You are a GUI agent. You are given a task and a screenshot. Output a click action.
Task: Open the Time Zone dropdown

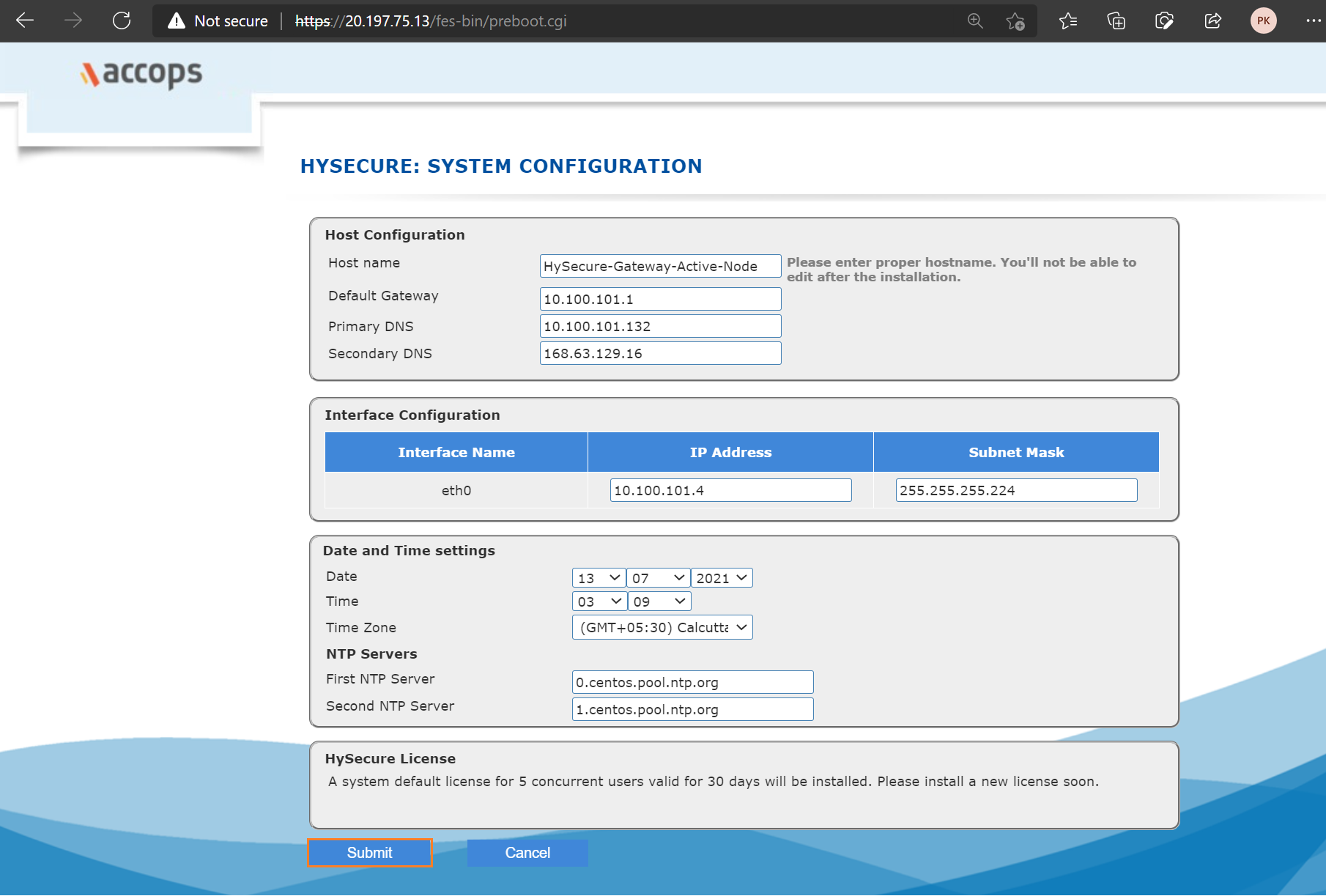tap(662, 627)
